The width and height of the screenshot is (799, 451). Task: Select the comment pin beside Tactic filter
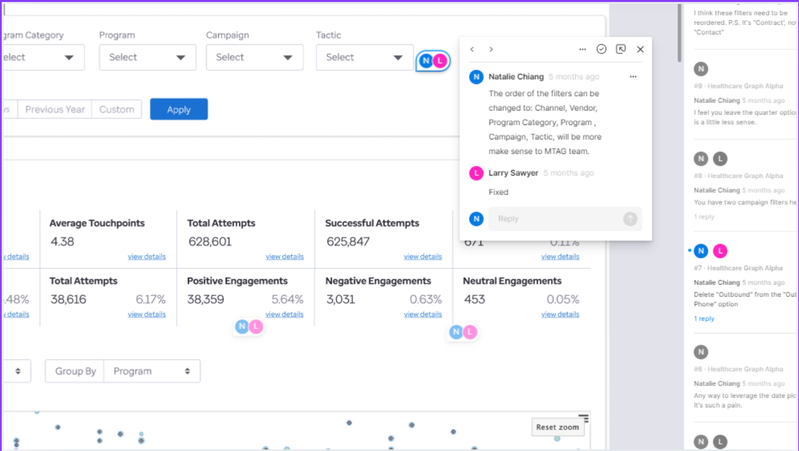433,61
